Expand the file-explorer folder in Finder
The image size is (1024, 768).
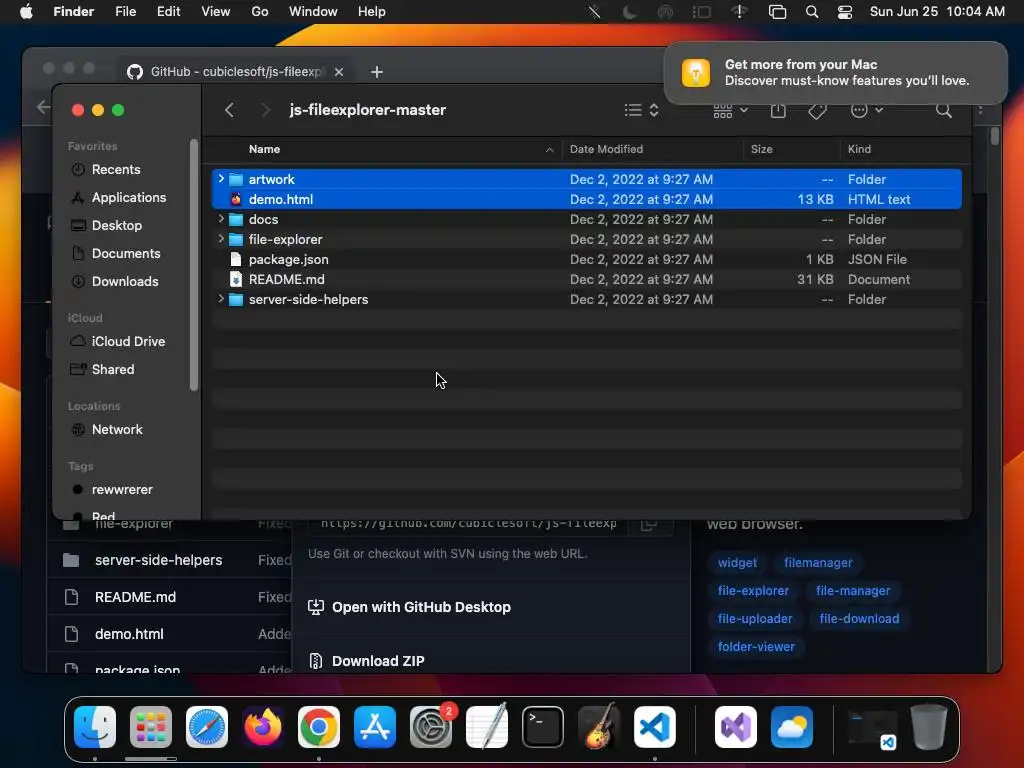(x=221, y=239)
